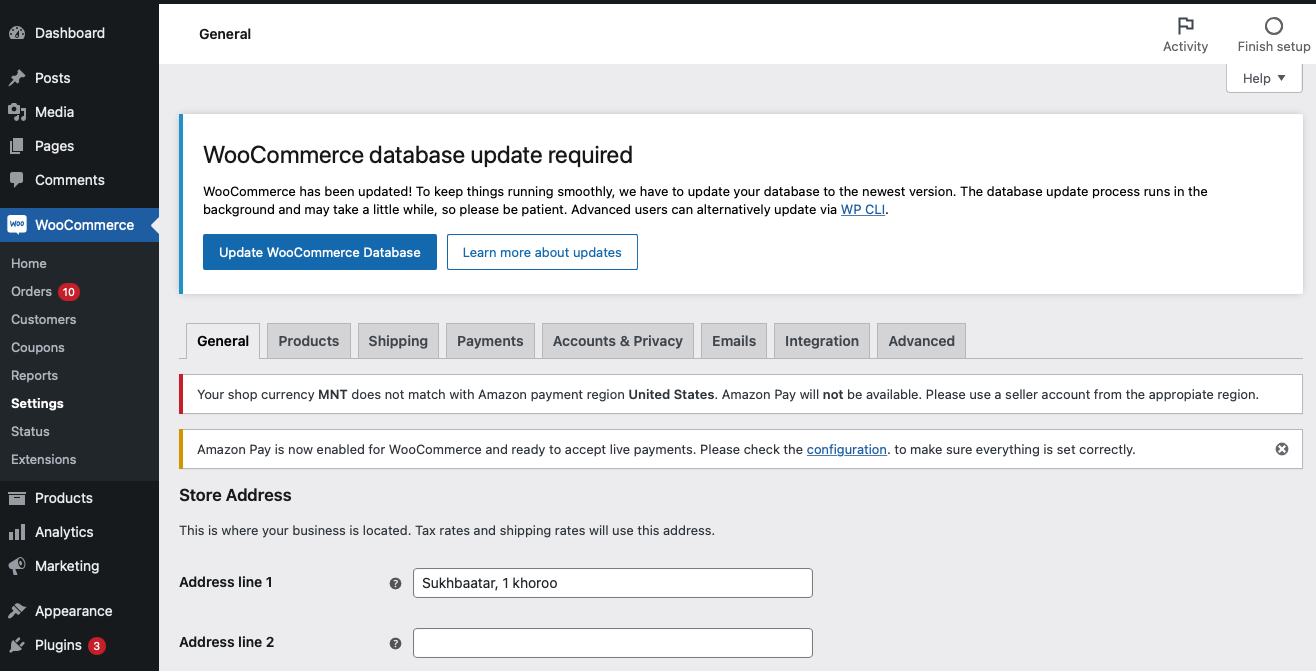Click the red Plugins update badge
The image size is (1316, 671).
(97, 646)
